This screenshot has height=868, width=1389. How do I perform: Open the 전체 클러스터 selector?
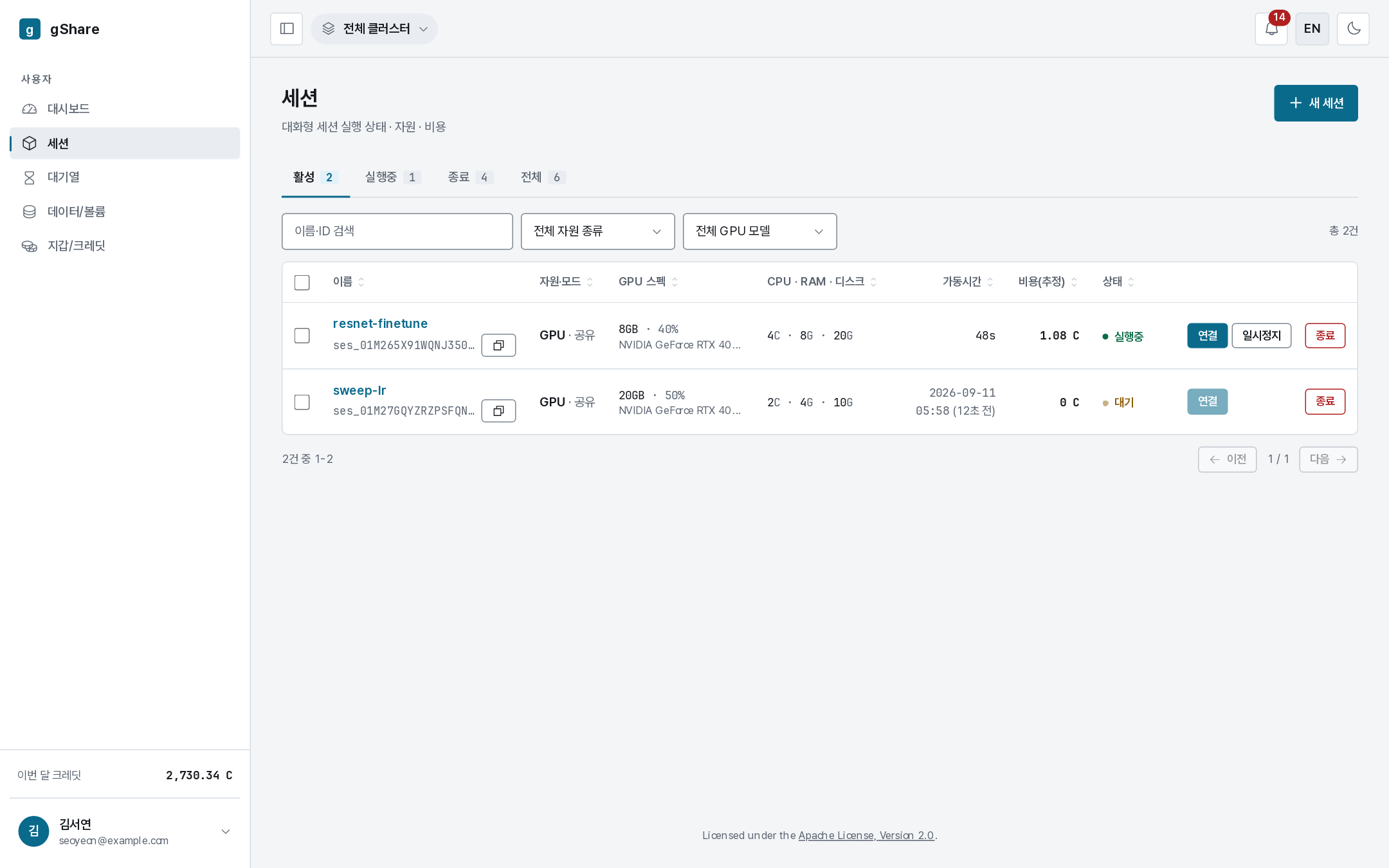pos(374,29)
